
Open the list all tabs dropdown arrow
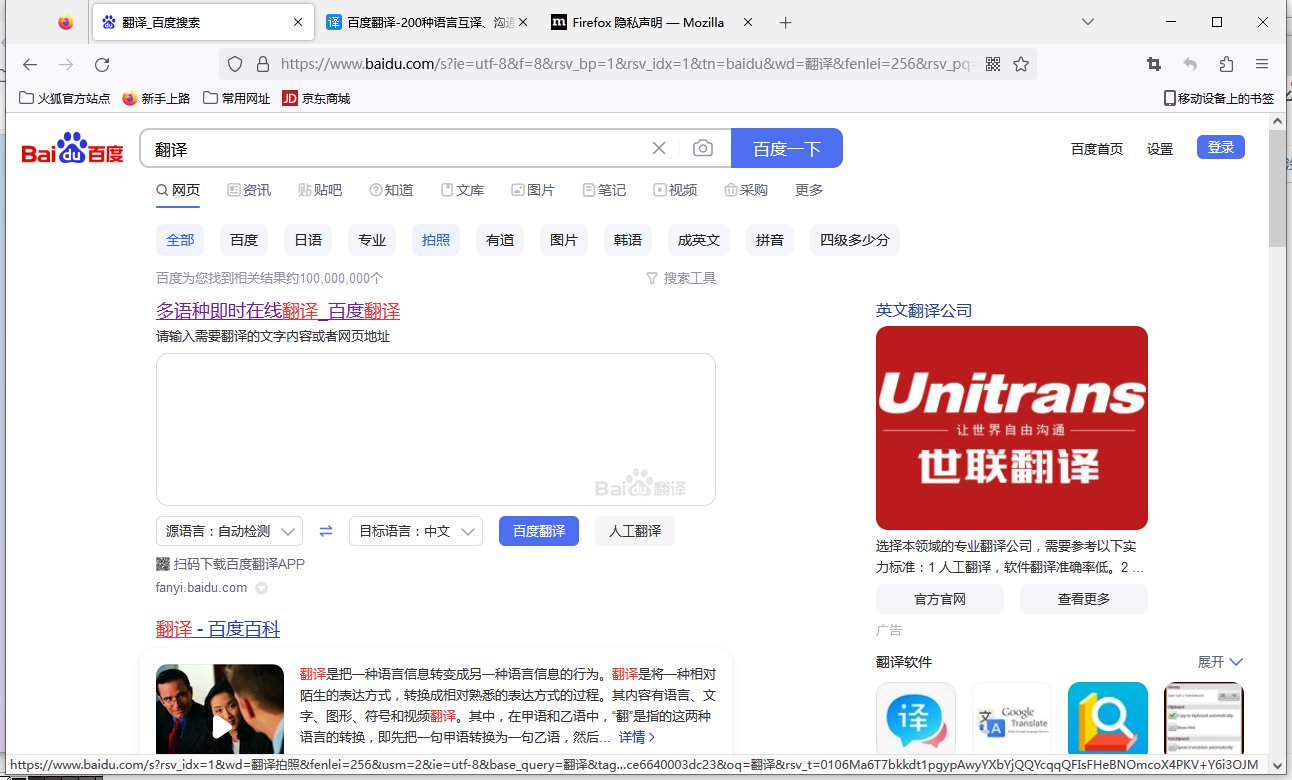[x=1088, y=22]
